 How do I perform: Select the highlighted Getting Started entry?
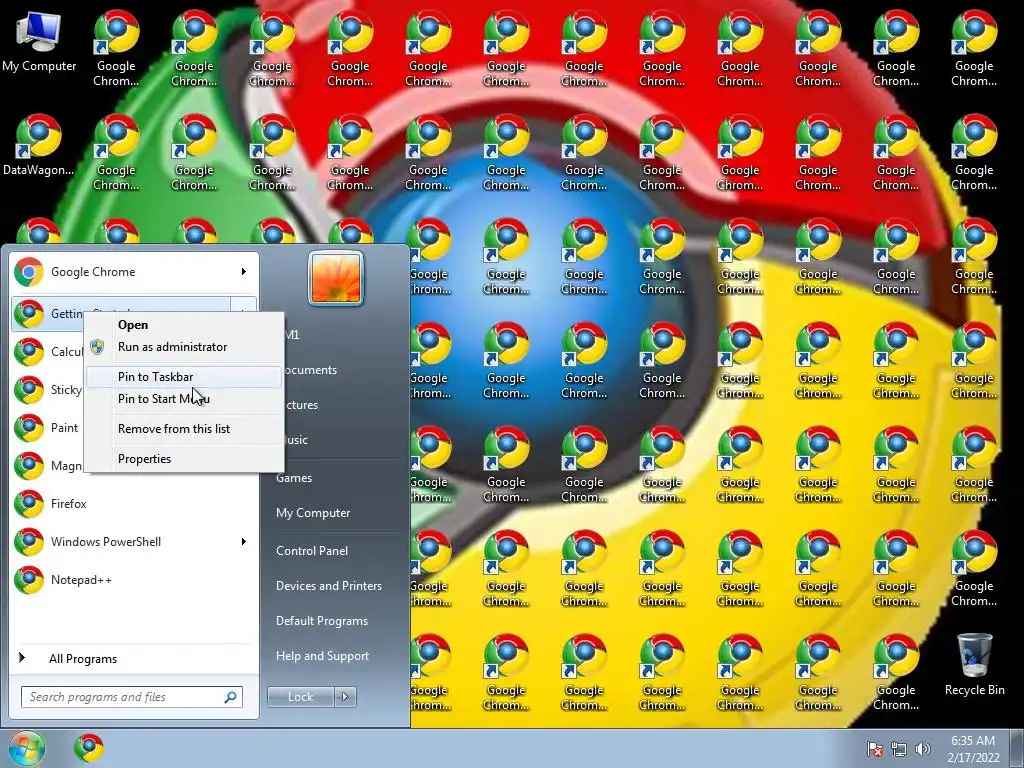click(x=47, y=314)
